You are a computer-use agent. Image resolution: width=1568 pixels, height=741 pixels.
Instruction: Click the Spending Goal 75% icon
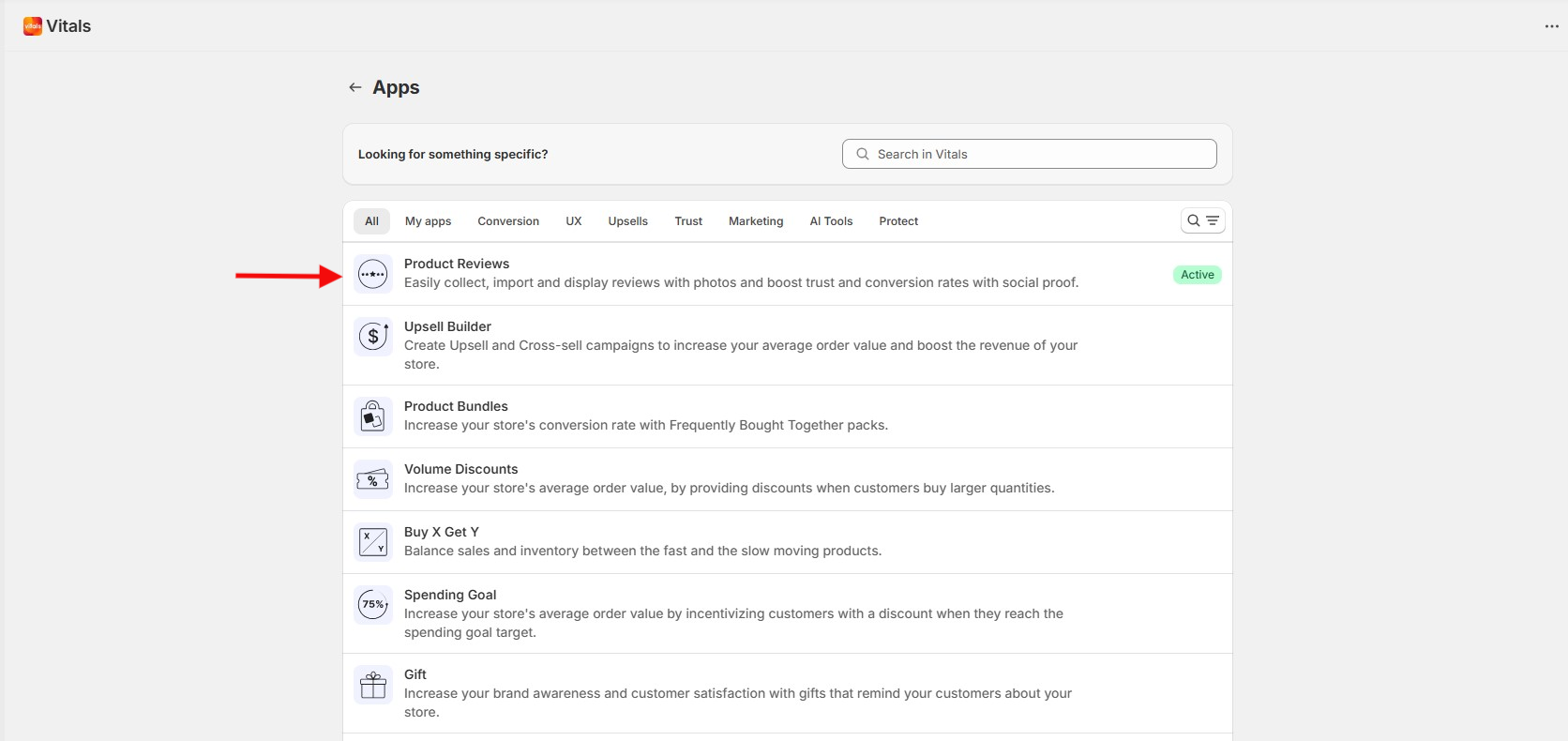pyautogui.click(x=373, y=605)
